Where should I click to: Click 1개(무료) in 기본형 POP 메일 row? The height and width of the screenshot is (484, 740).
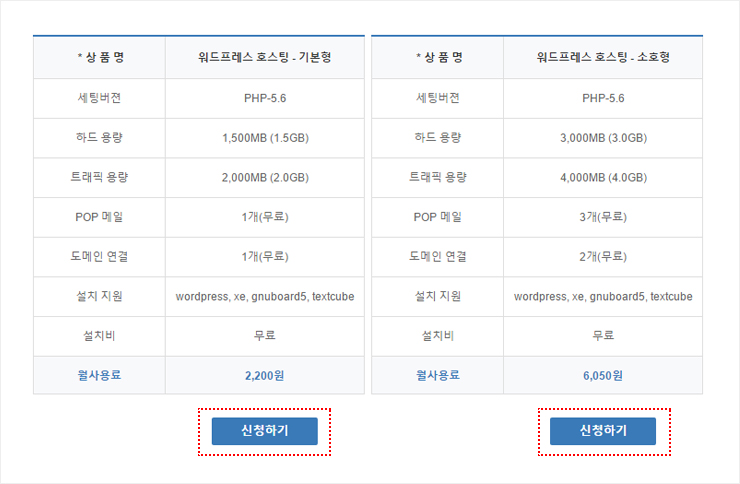coord(265,217)
